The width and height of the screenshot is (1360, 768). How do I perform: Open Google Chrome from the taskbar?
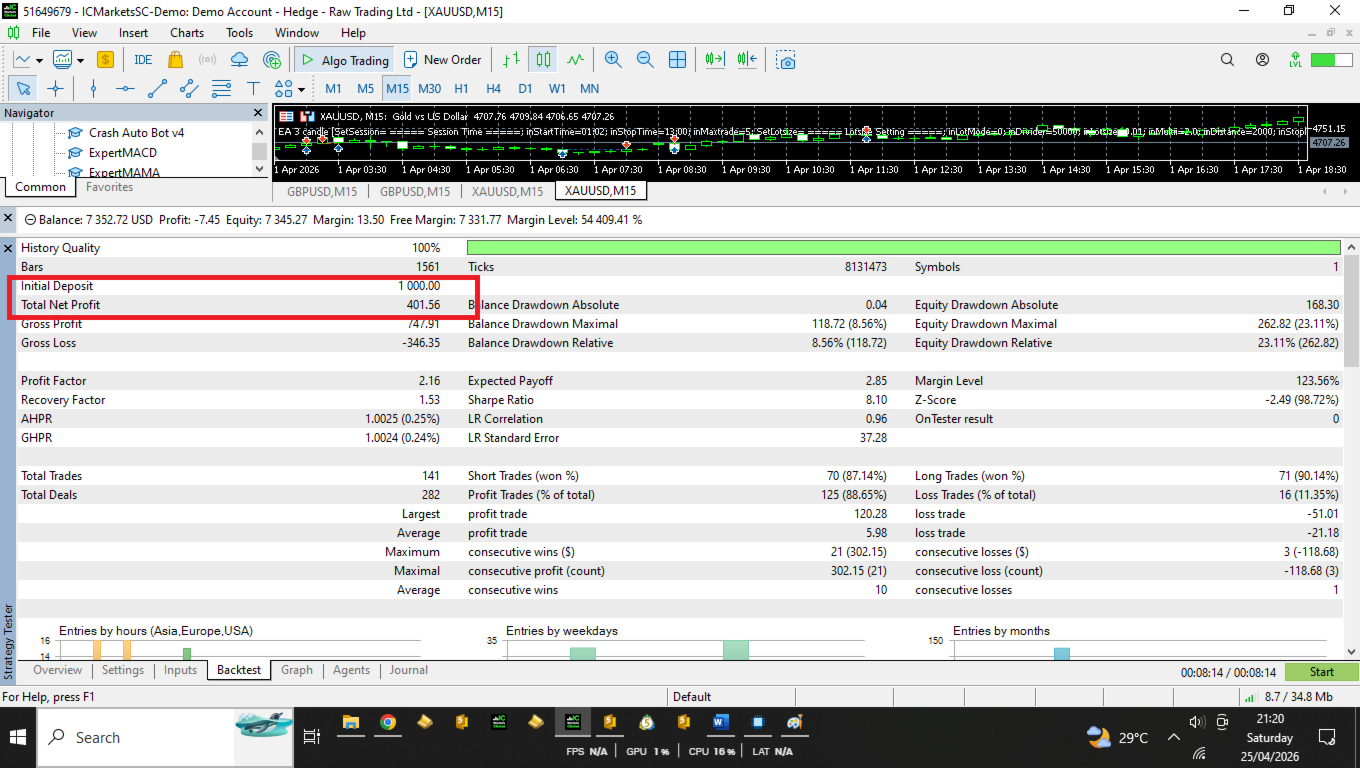click(387, 722)
